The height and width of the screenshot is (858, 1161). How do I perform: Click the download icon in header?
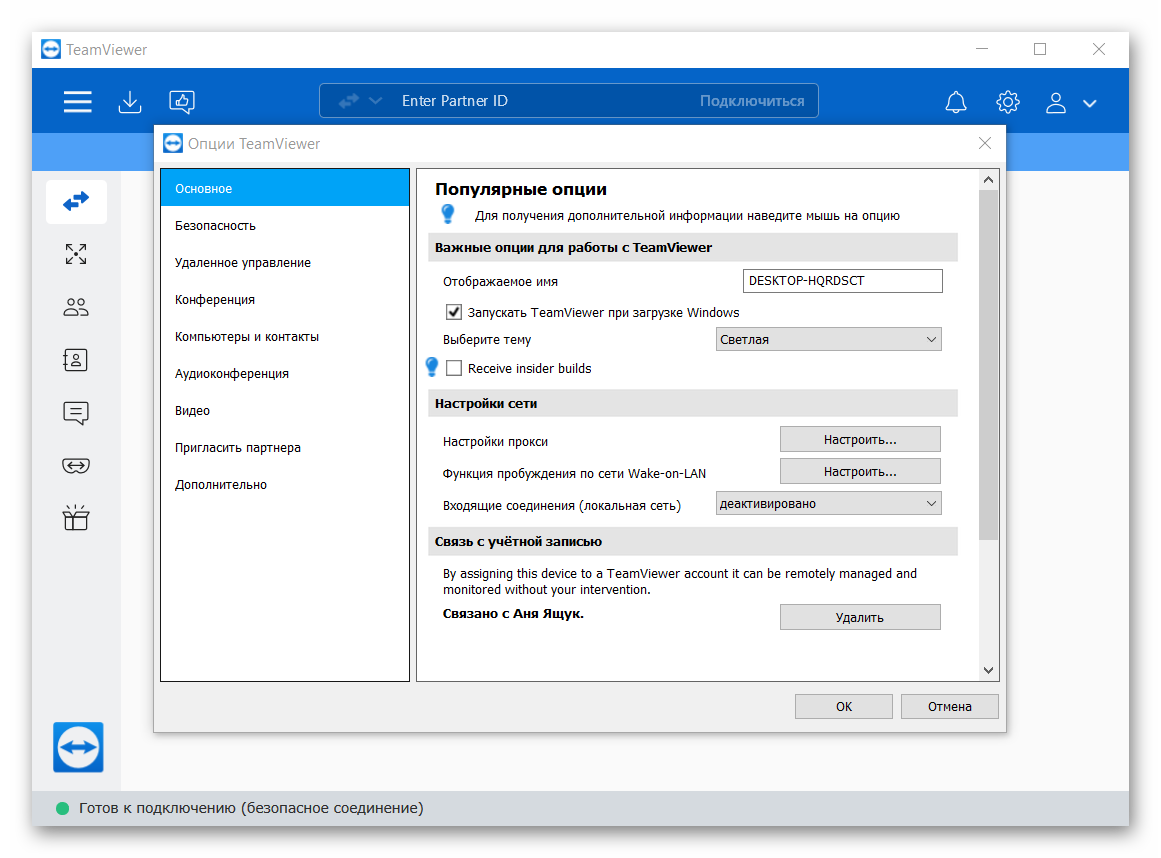tap(130, 102)
